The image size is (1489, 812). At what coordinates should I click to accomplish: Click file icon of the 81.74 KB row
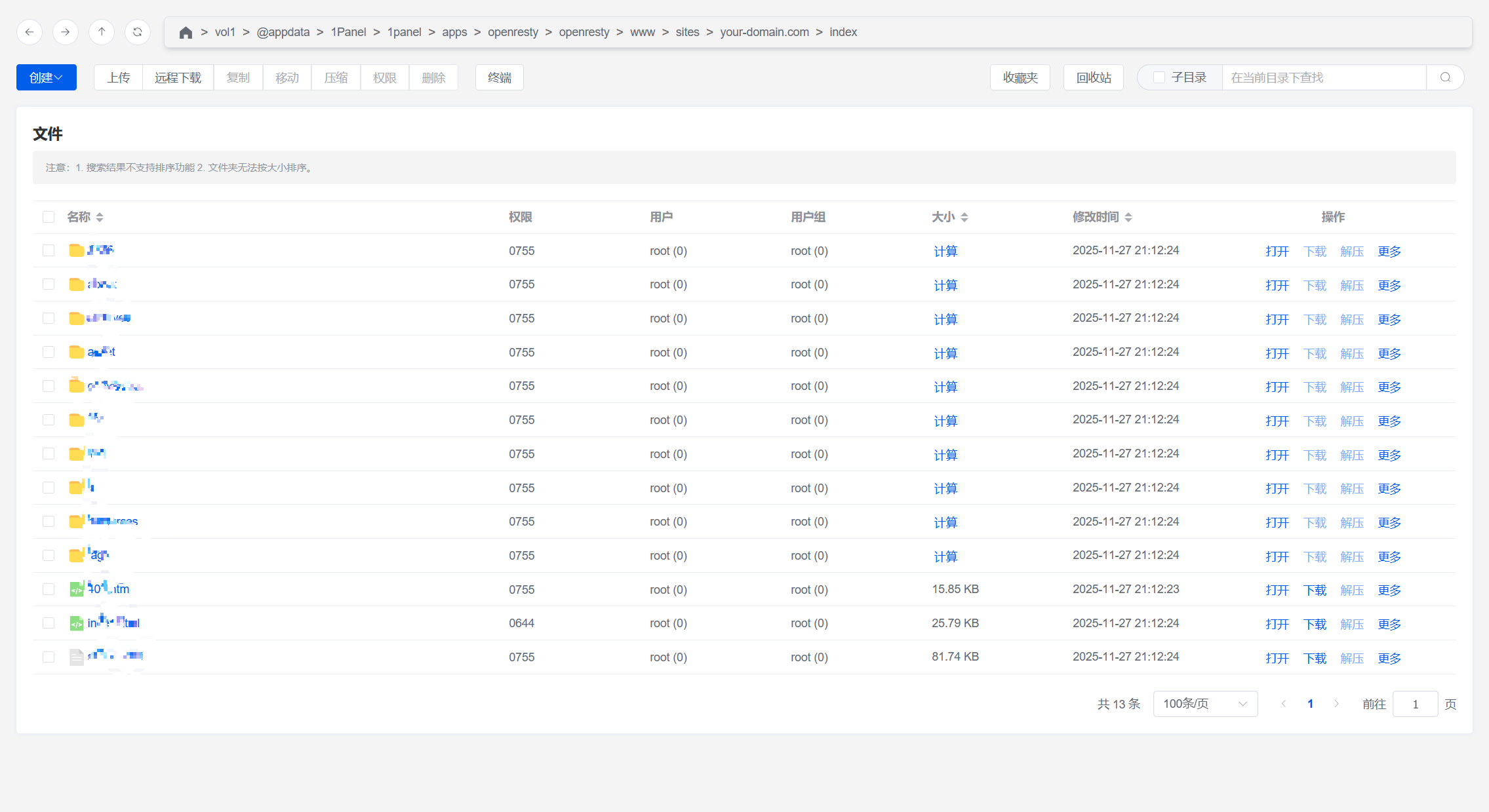coord(77,657)
